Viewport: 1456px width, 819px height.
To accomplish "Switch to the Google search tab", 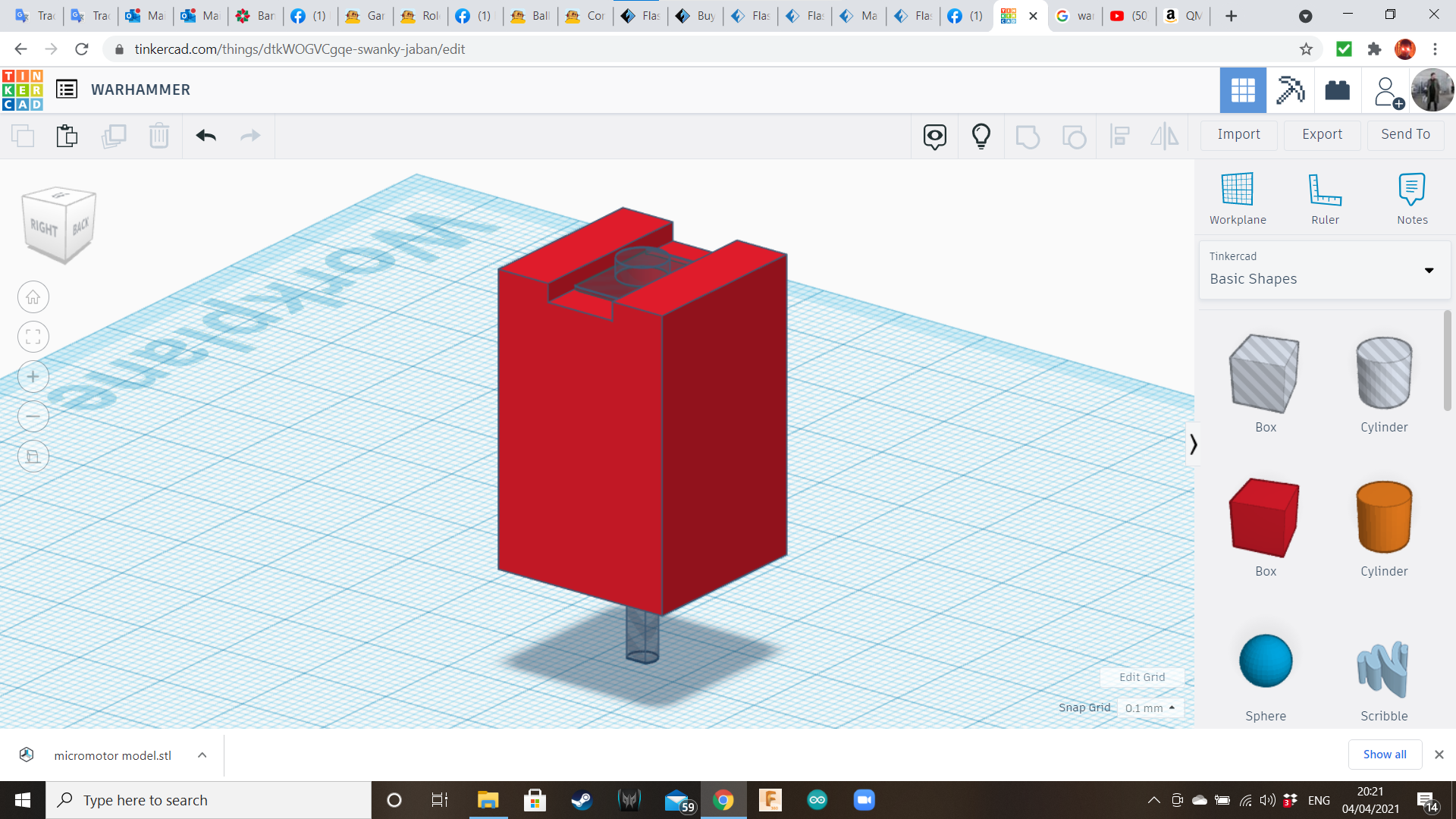I will point(1074,16).
